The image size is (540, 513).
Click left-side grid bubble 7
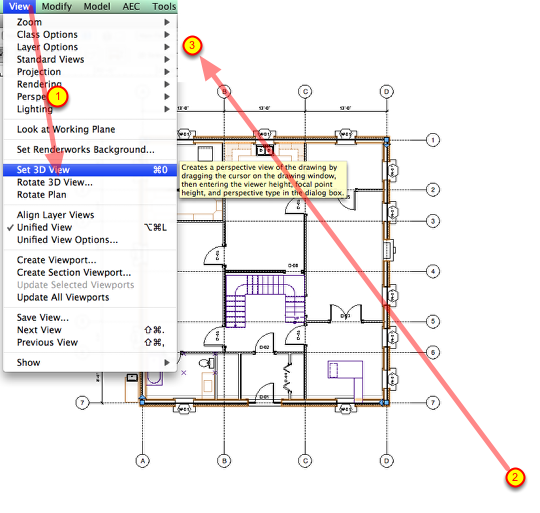82,402
